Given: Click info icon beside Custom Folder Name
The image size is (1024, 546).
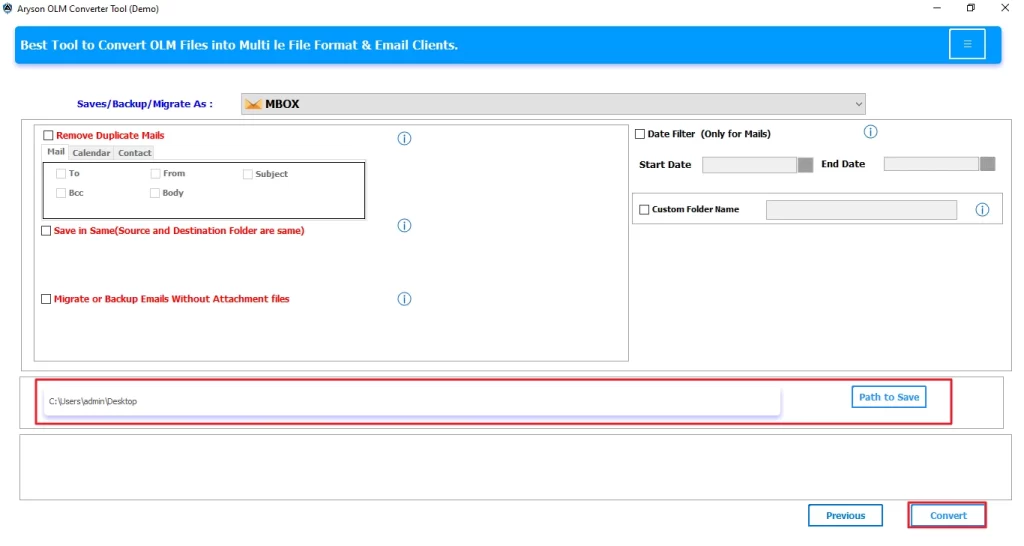Looking at the screenshot, I should click(982, 210).
